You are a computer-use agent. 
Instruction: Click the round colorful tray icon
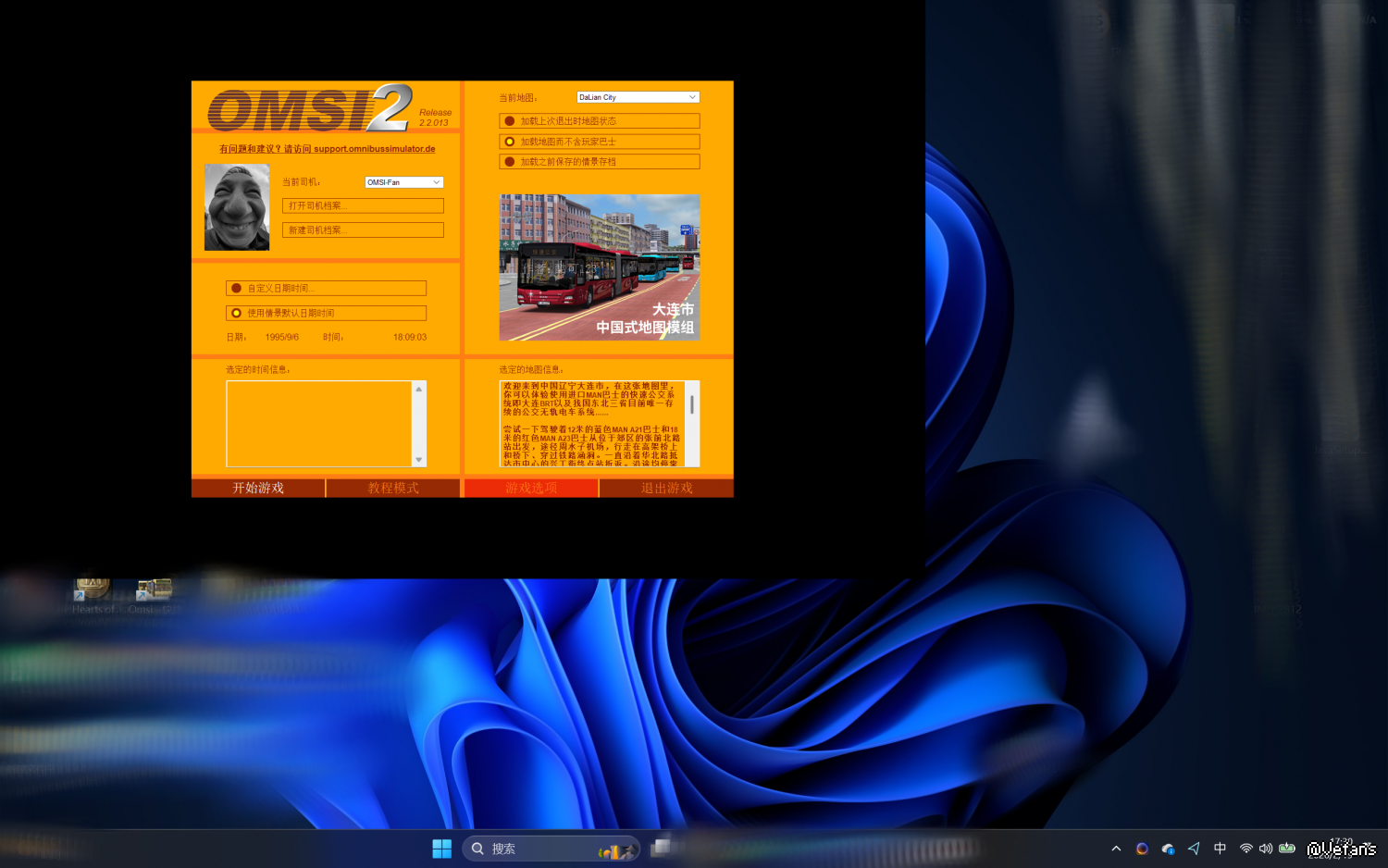pyautogui.click(x=1142, y=849)
